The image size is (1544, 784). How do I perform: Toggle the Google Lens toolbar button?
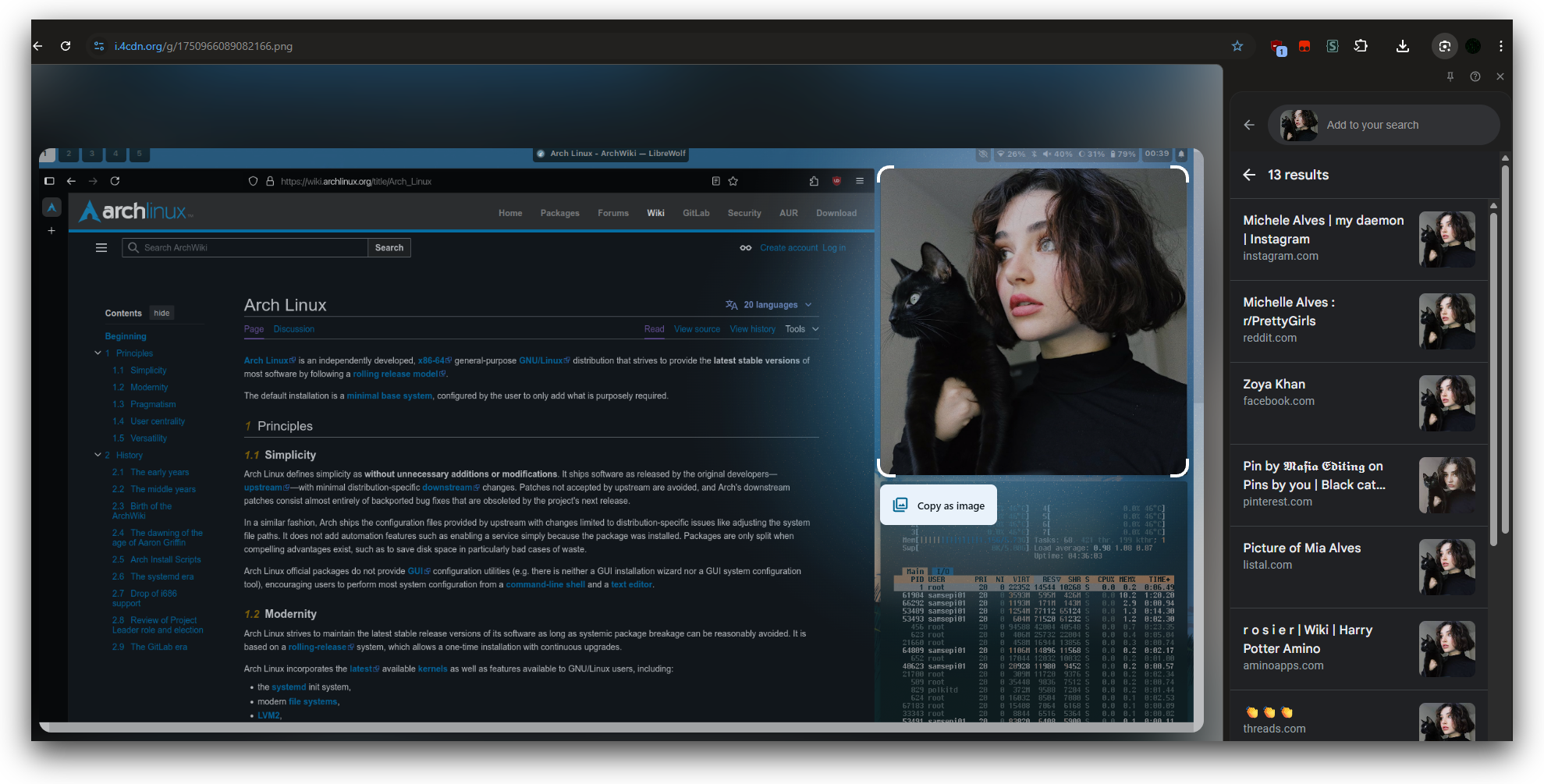1445,46
